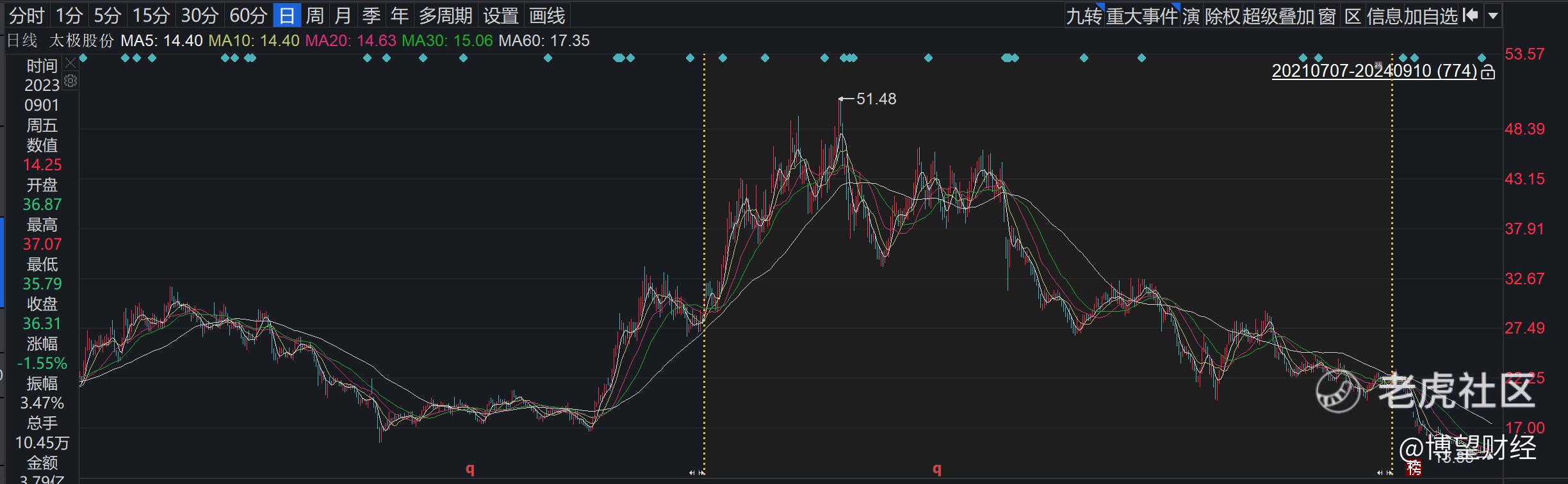Switch to the 月 monthly tab

pos(343,15)
